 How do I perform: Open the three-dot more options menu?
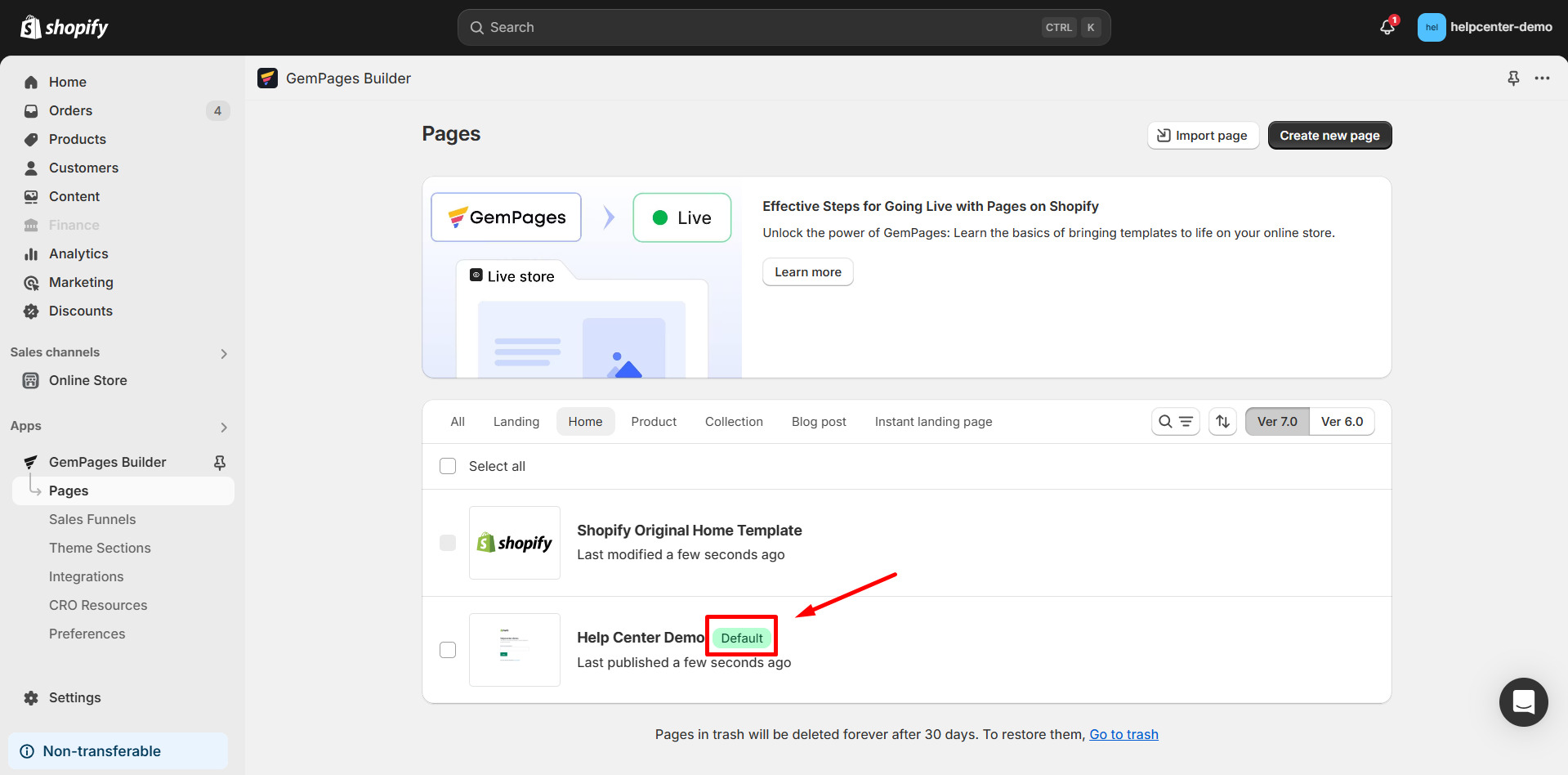pos(1542,78)
